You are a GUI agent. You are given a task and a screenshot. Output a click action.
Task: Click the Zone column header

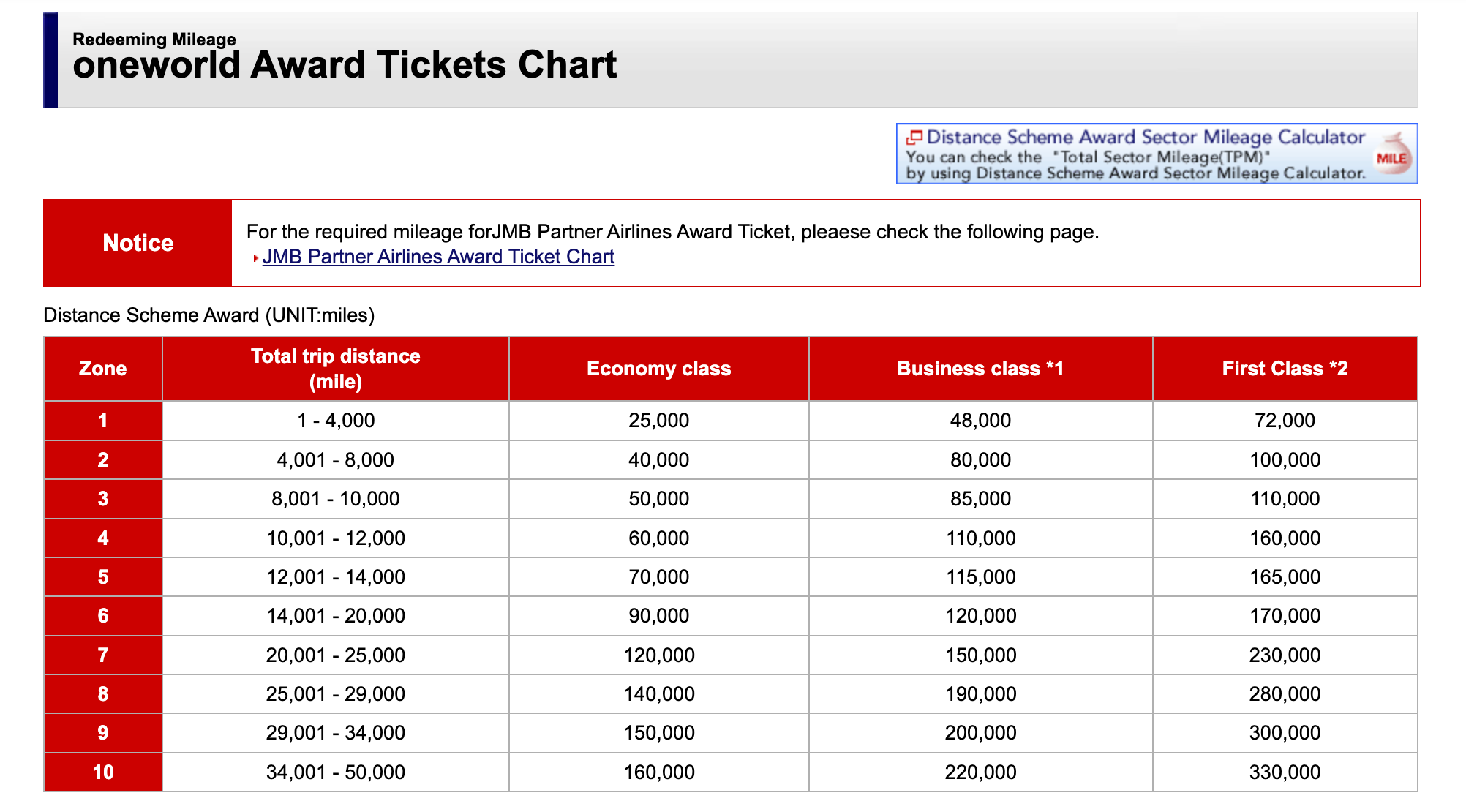click(102, 368)
